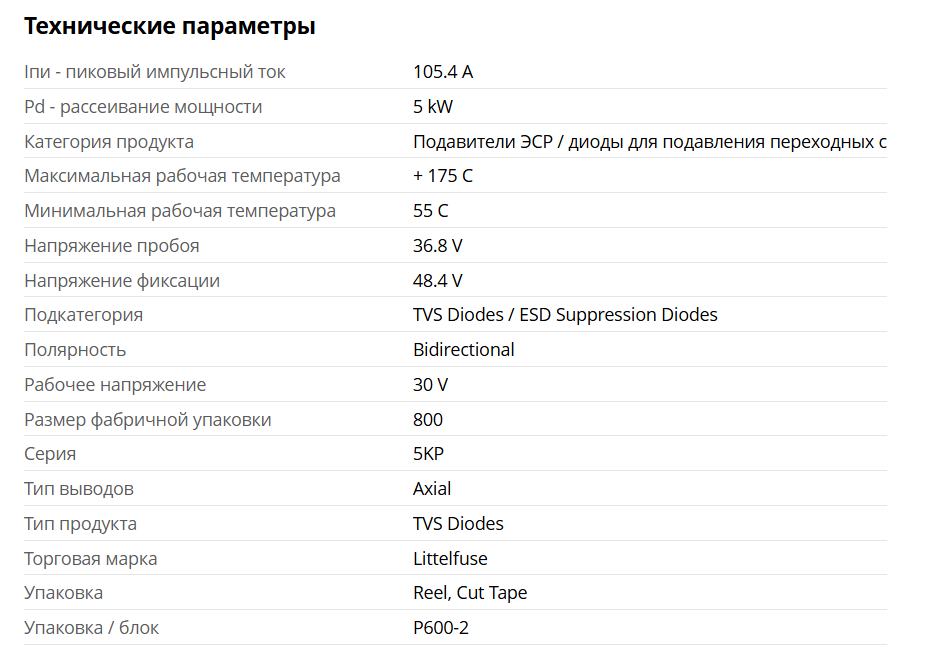
Task: Click the "Reel, Cut Tape" packaging value
Action: coord(470,593)
